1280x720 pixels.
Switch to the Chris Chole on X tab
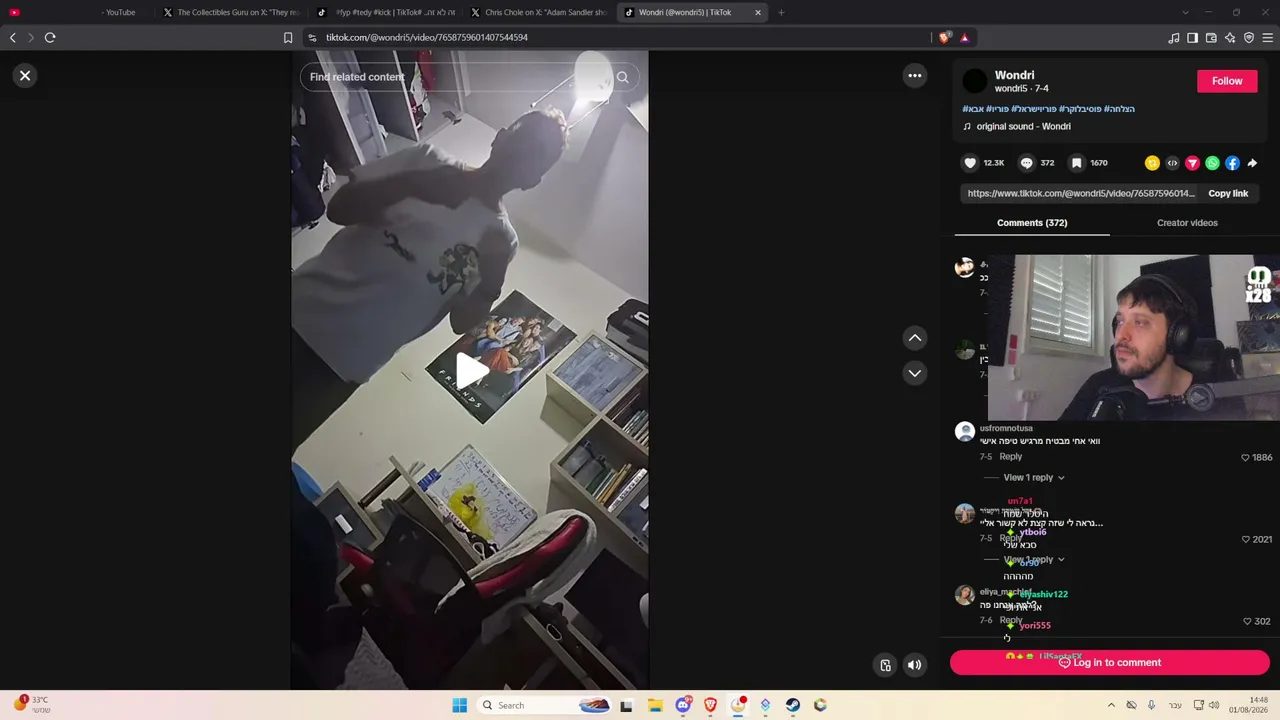point(538,12)
